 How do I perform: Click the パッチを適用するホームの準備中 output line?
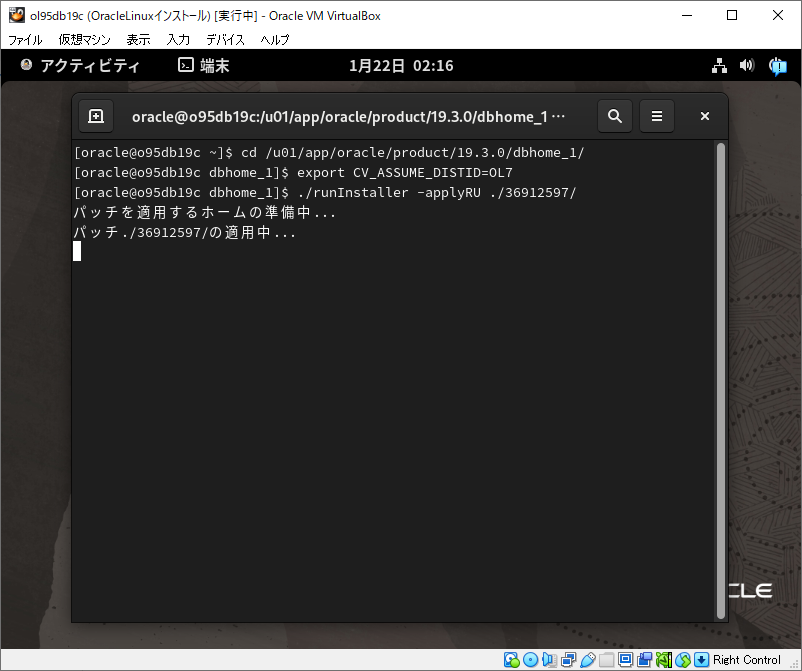point(205,212)
